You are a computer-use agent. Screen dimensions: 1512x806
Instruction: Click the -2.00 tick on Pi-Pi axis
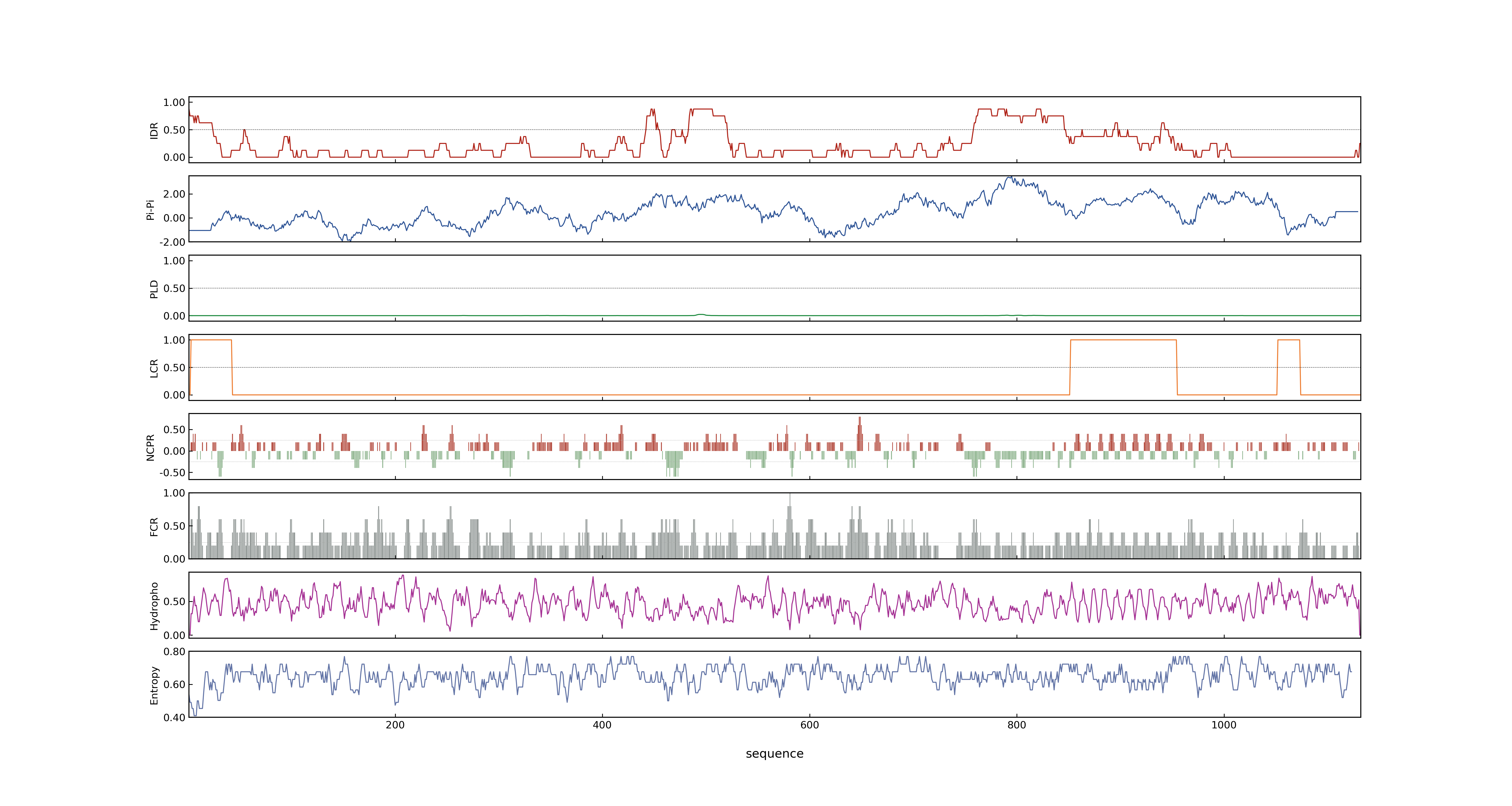(x=172, y=242)
